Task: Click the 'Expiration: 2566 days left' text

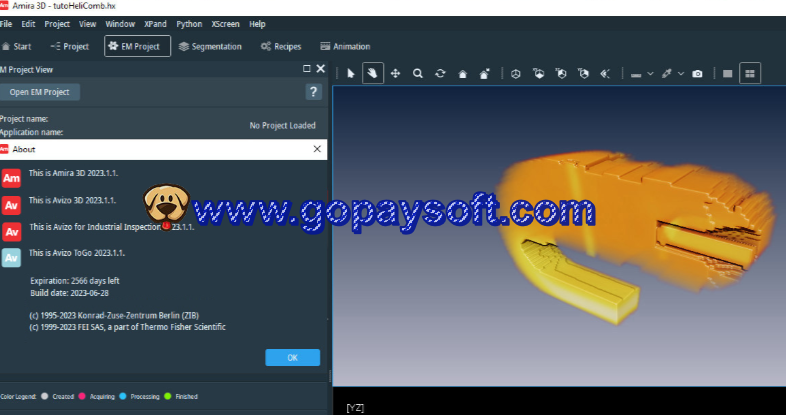Action: [x=75, y=281]
